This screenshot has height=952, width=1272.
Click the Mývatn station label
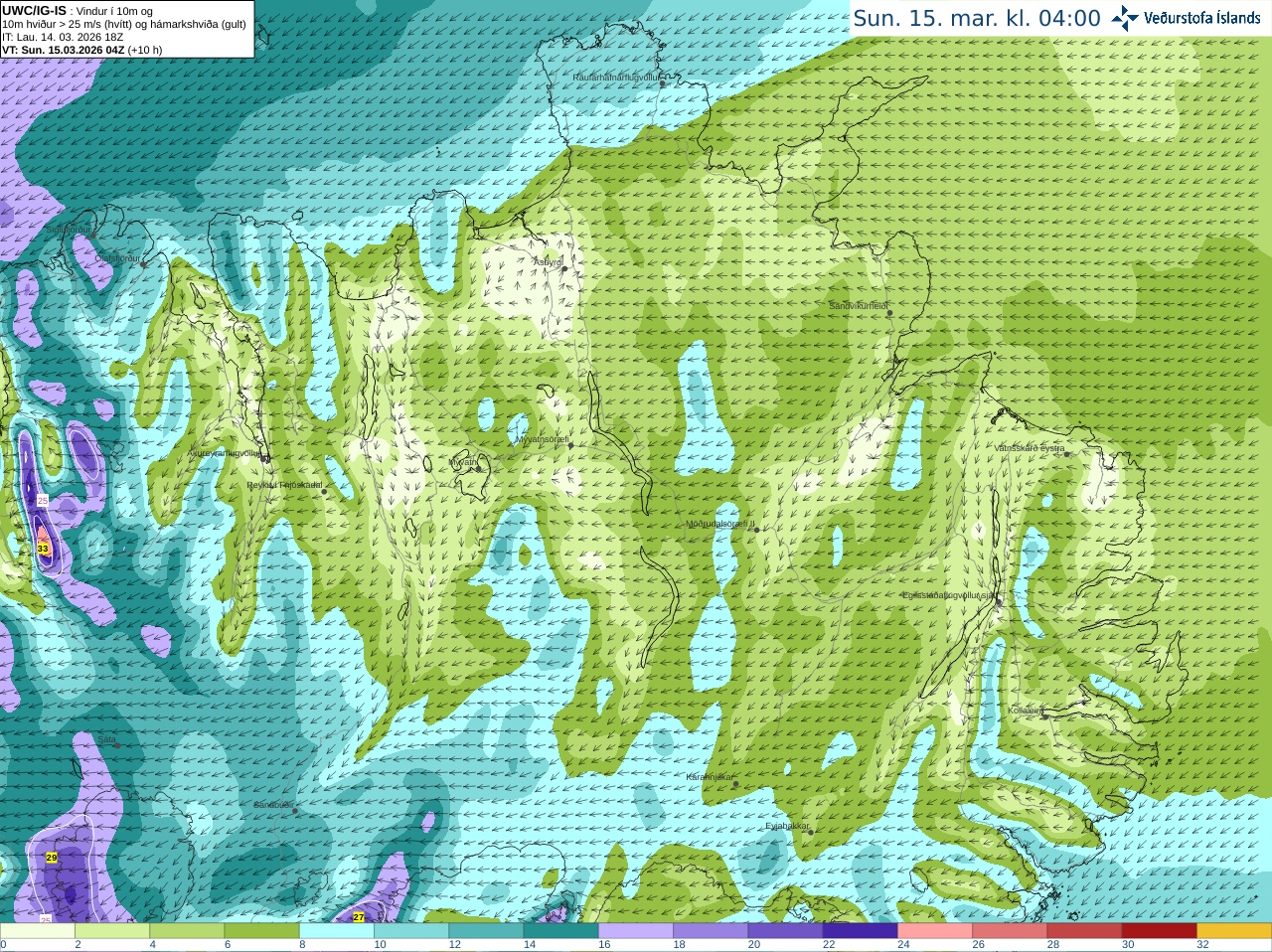point(463,461)
